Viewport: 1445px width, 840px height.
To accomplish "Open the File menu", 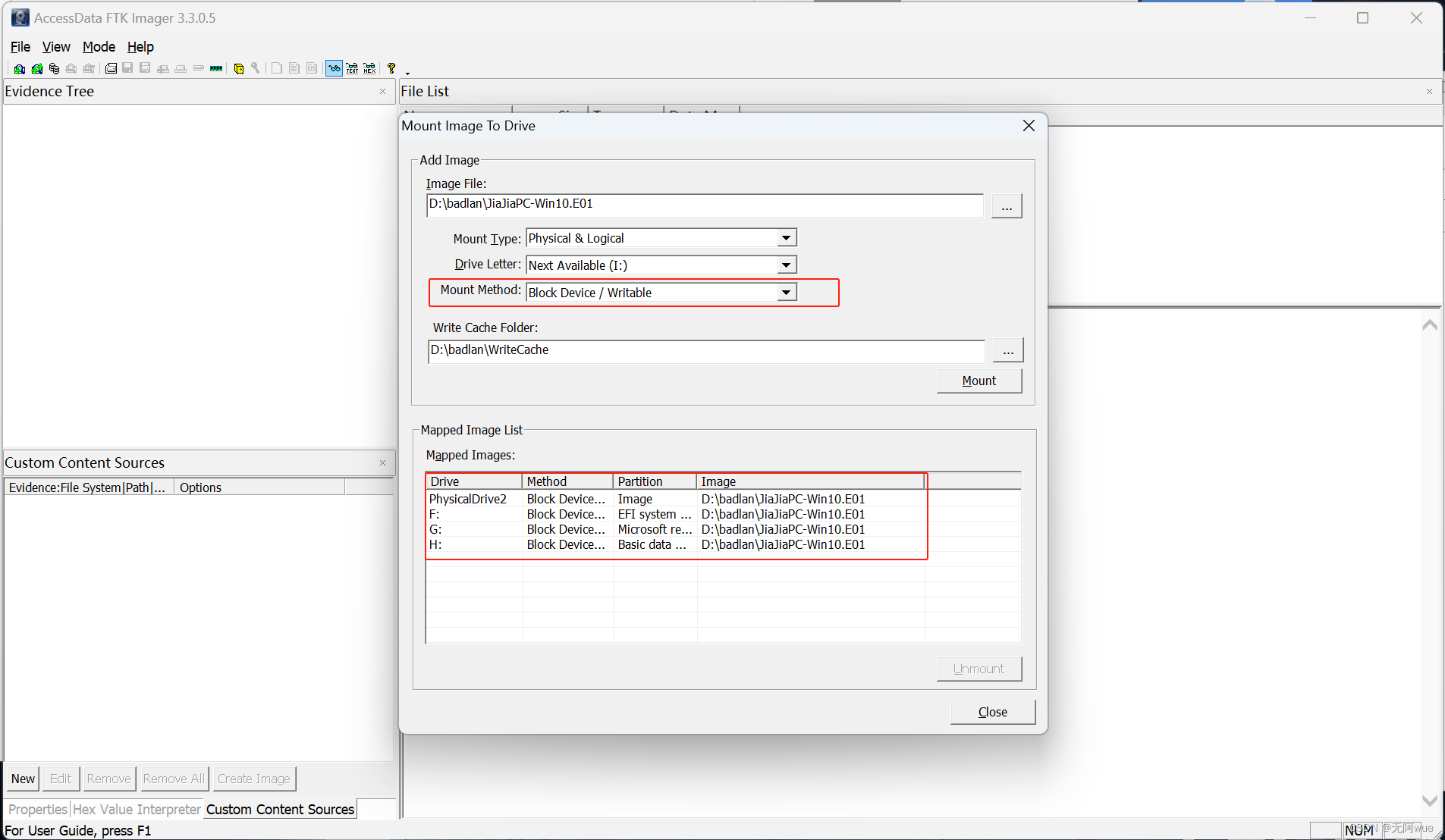I will click(20, 47).
